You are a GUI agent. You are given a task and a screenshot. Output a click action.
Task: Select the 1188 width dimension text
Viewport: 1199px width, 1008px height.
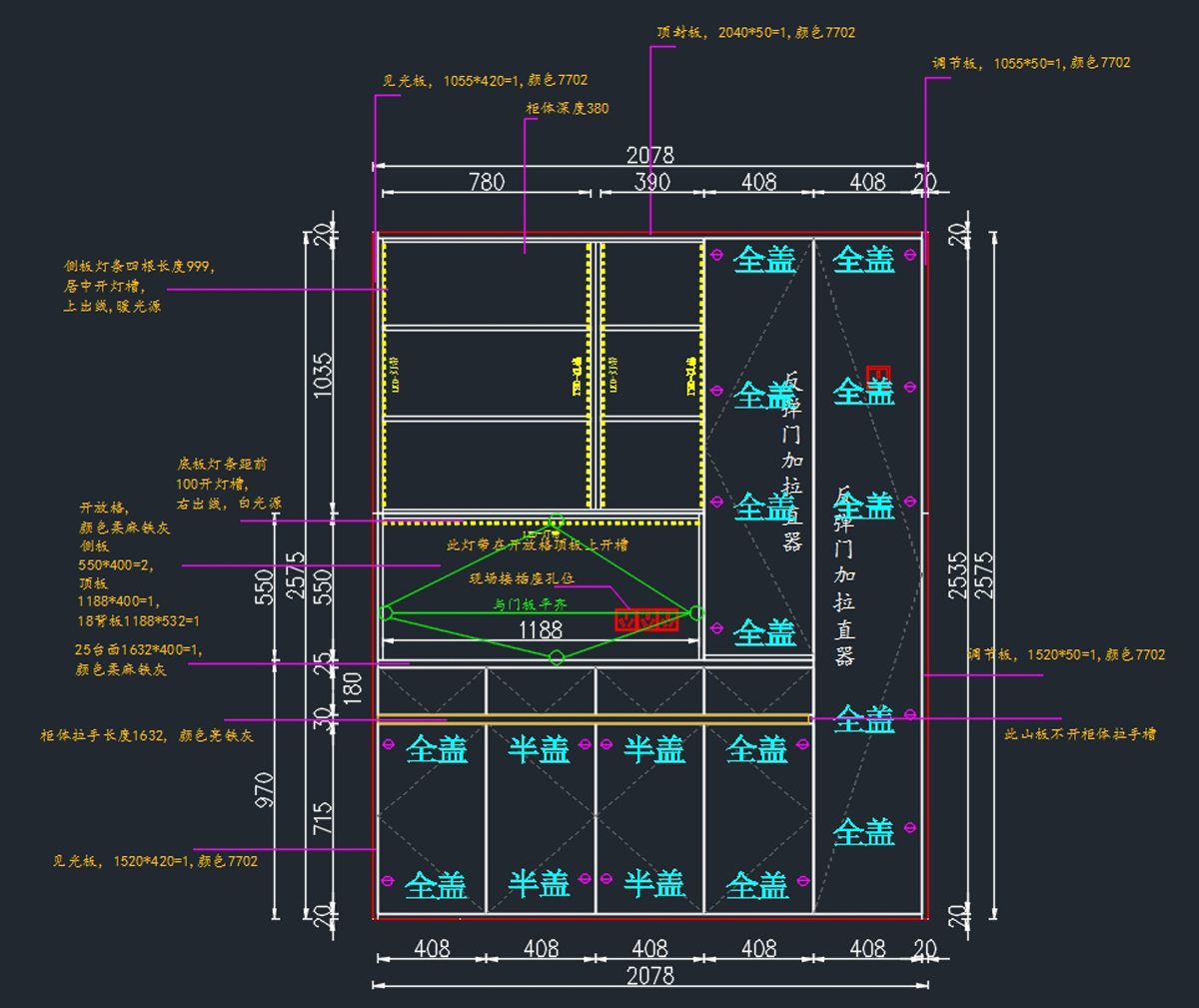(540, 630)
